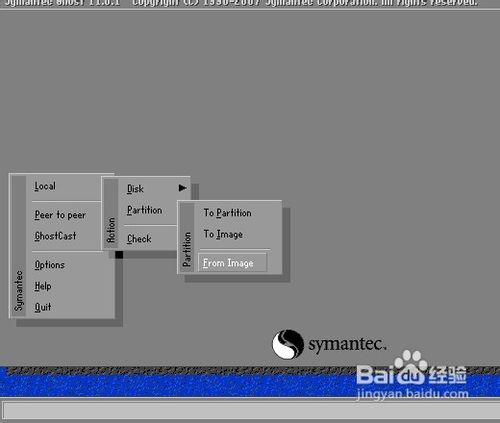
Task: Select To Partition option
Action: coord(227,213)
